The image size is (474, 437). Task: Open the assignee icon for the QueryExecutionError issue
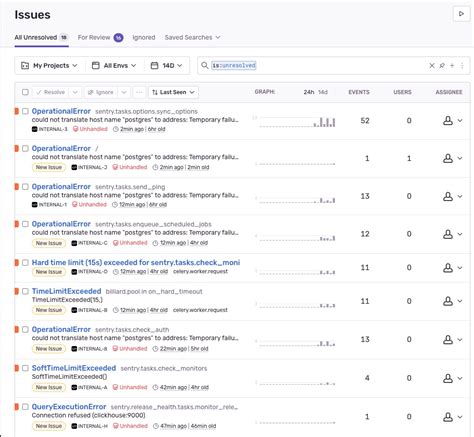click(x=448, y=417)
